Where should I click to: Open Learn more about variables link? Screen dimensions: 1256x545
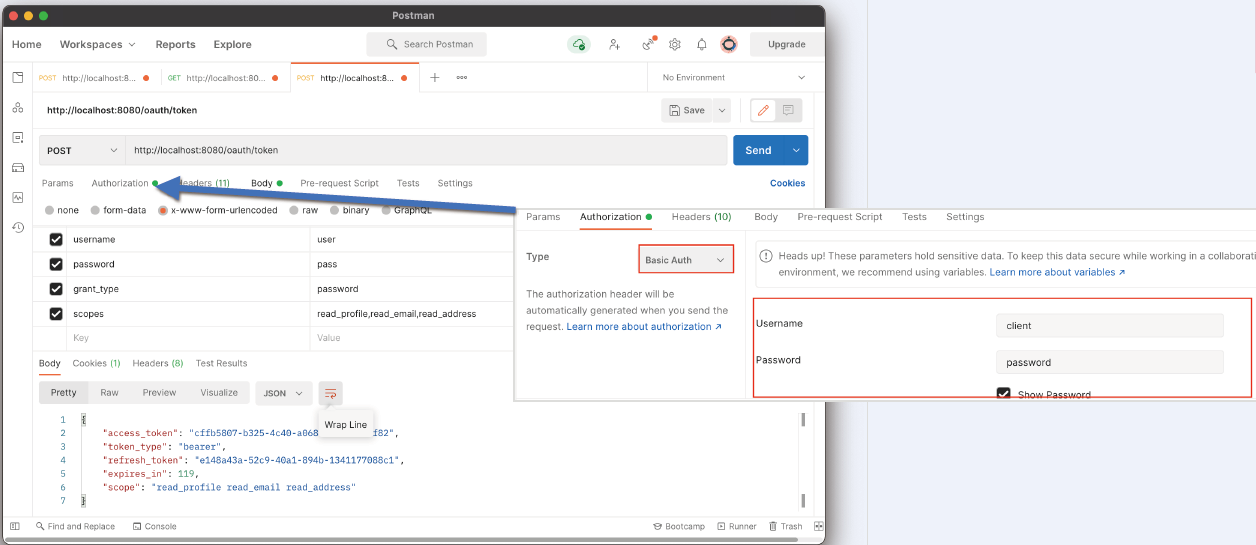click(1057, 272)
